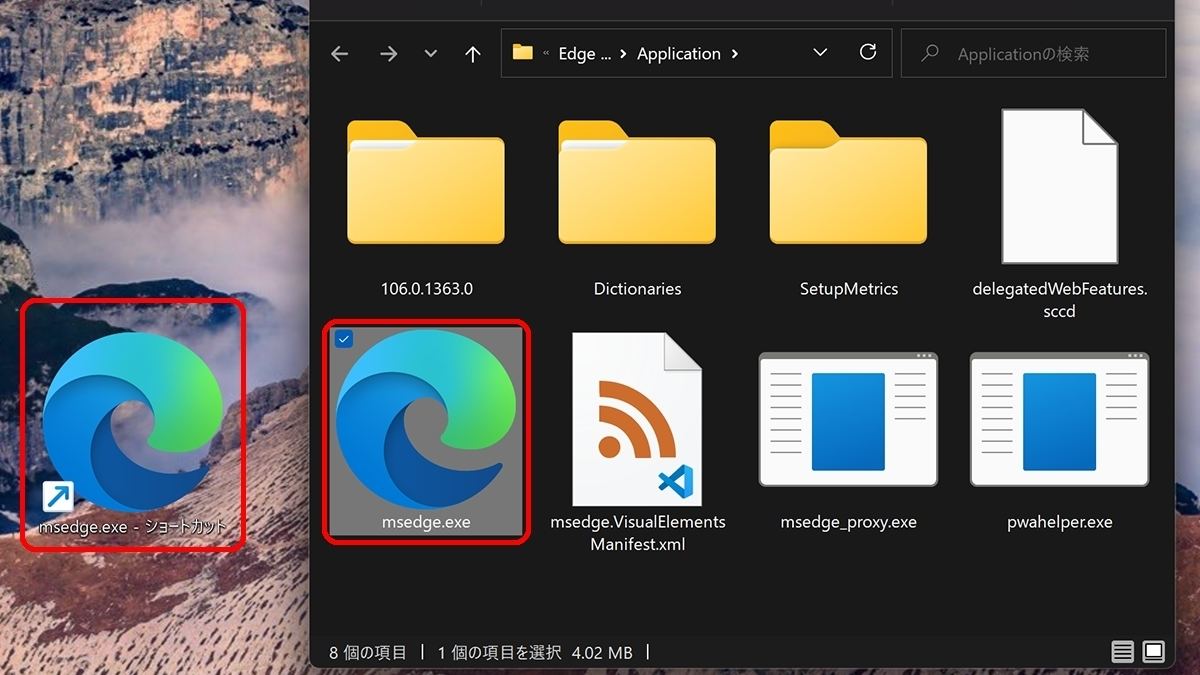Click the delegatedWebFeatures.sccd file name
Screen dimensions: 1200x675
[x=1059, y=300]
